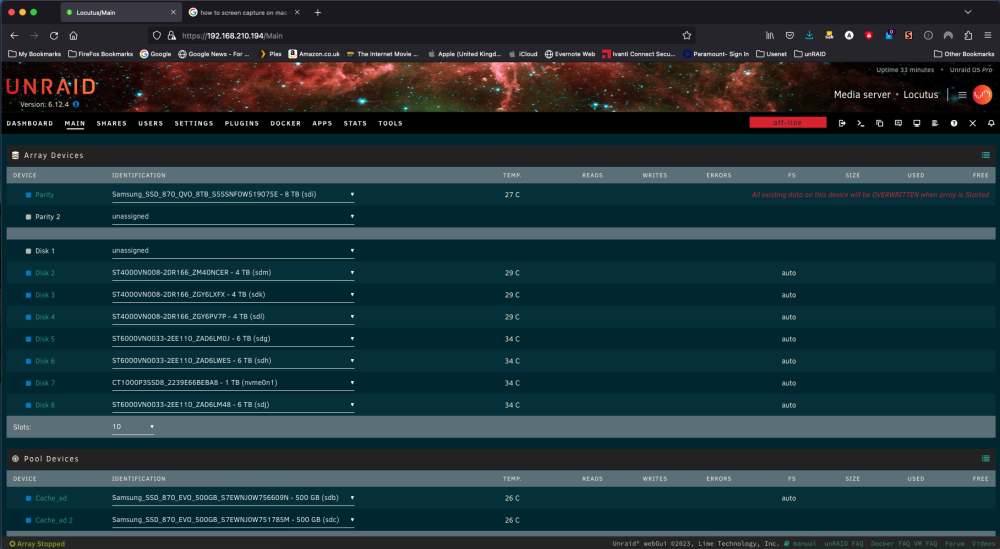The height and width of the screenshot is (549, 1000).
Task: Open Disk 7 nvme device dropdown
Action: [x=233, y=383]
